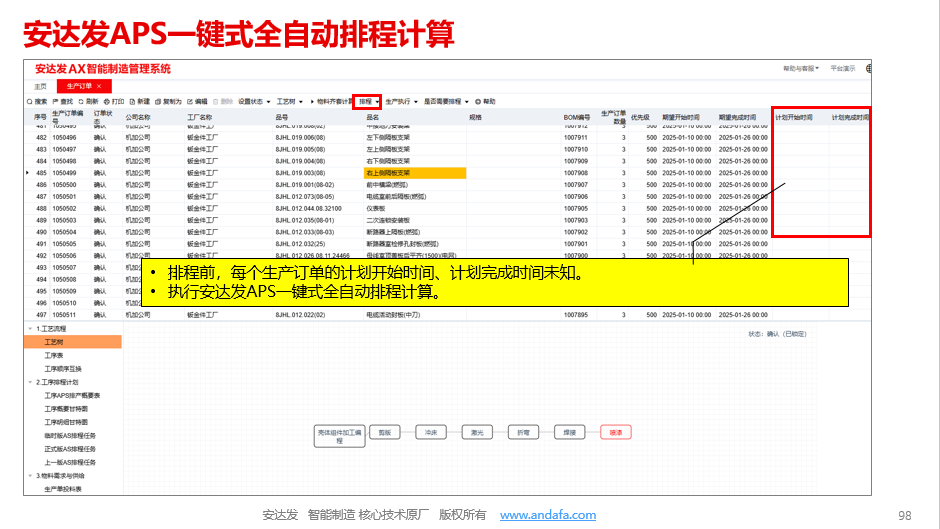This screenshot has width=940, height=529.
Task: Click the 复制为 copy-as toolbar icon
Action: pyautogui.click(x=158, y=101)
